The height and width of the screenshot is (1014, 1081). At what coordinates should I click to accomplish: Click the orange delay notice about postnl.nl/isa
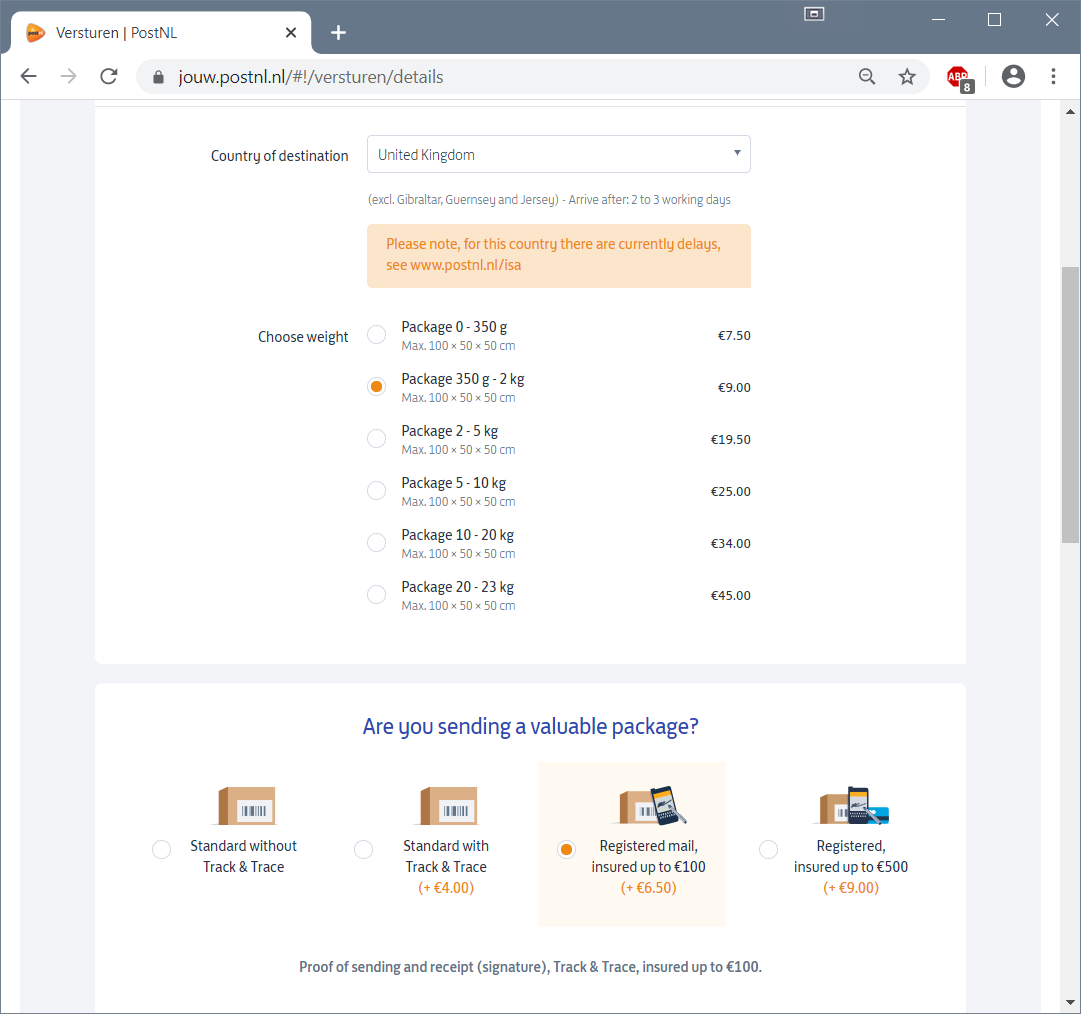(558, 256)
